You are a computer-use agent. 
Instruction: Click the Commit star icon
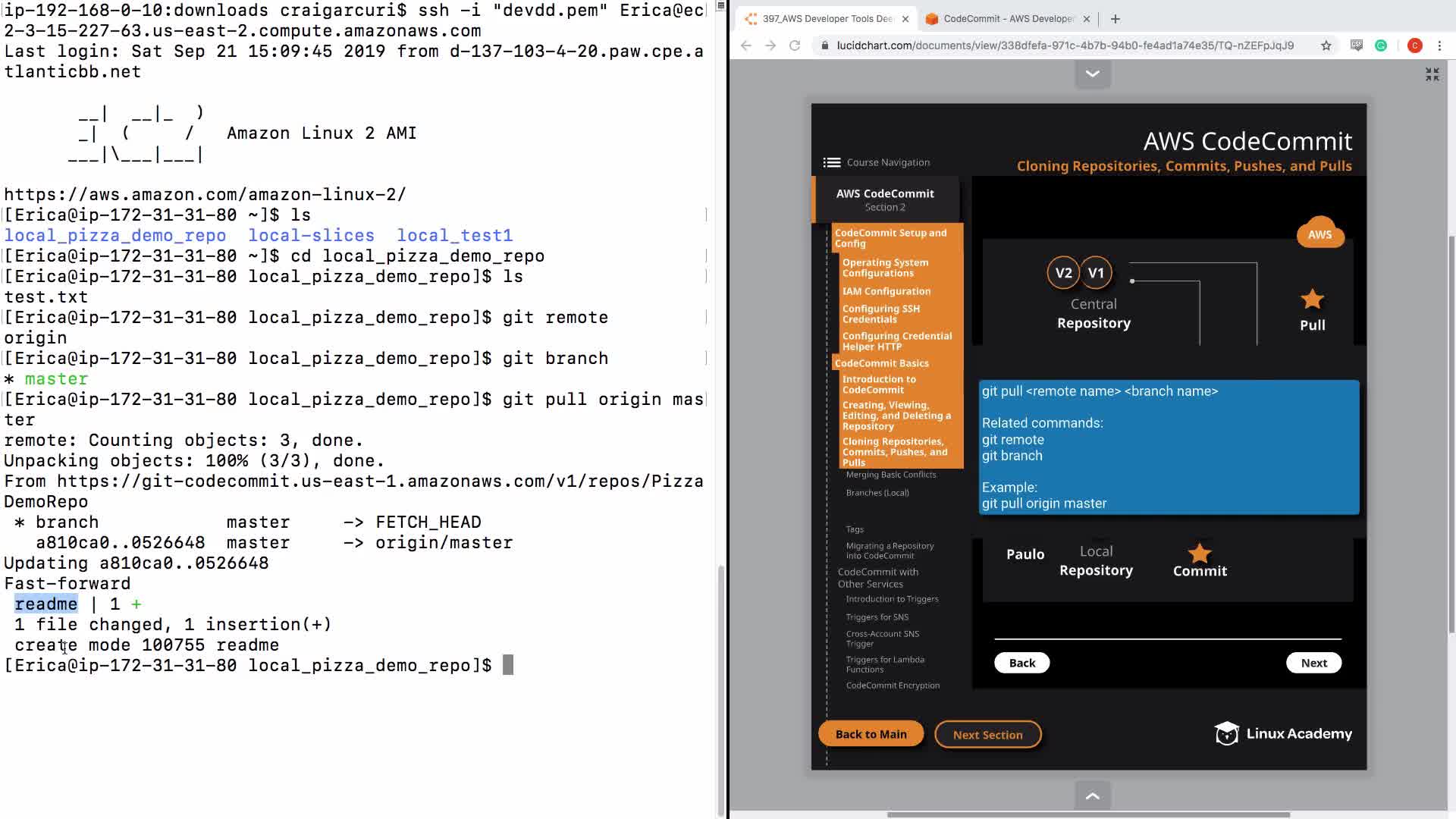1199,553
